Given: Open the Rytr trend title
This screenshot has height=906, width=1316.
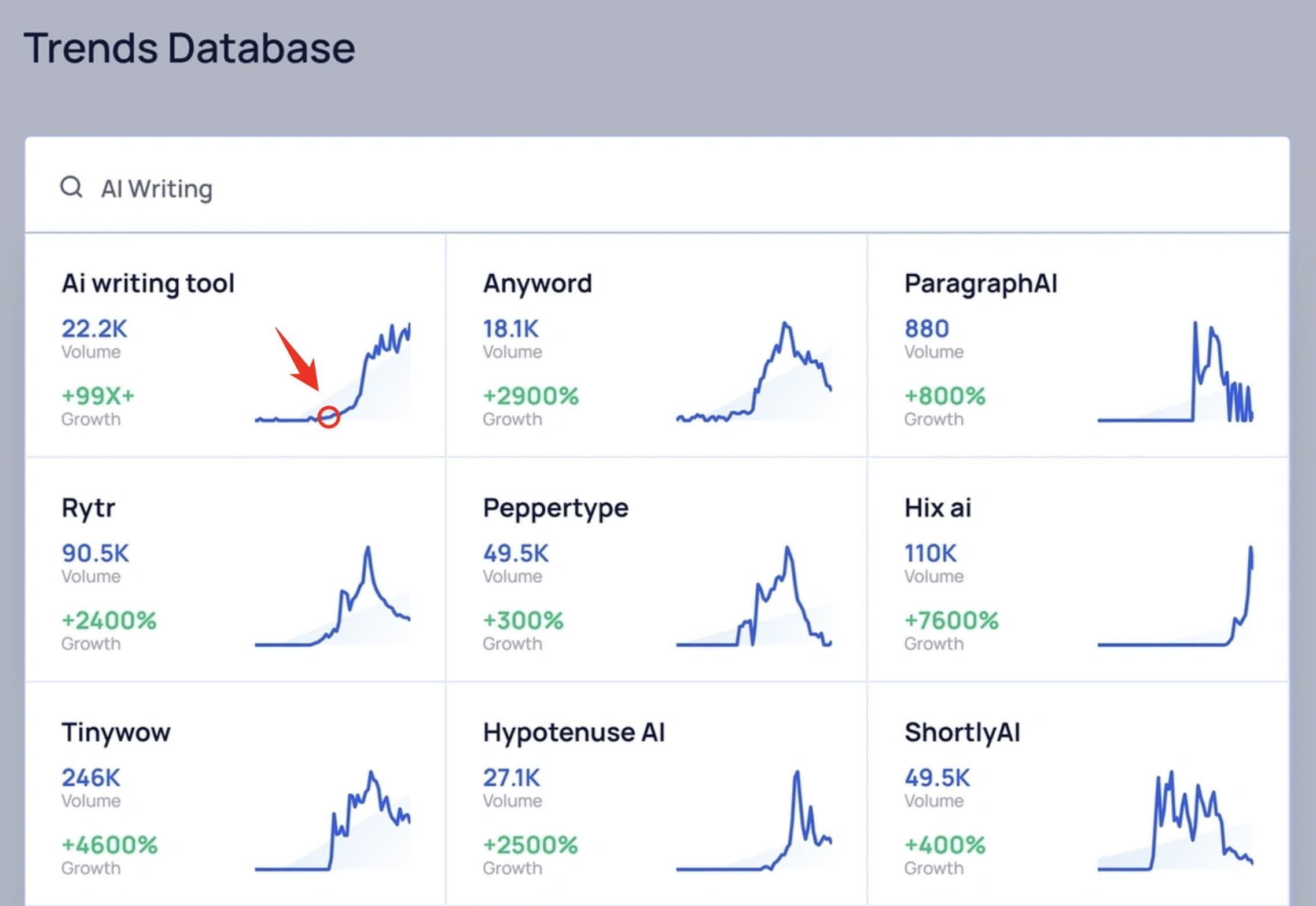Looking at the screenshot, I should coord(88,508).
